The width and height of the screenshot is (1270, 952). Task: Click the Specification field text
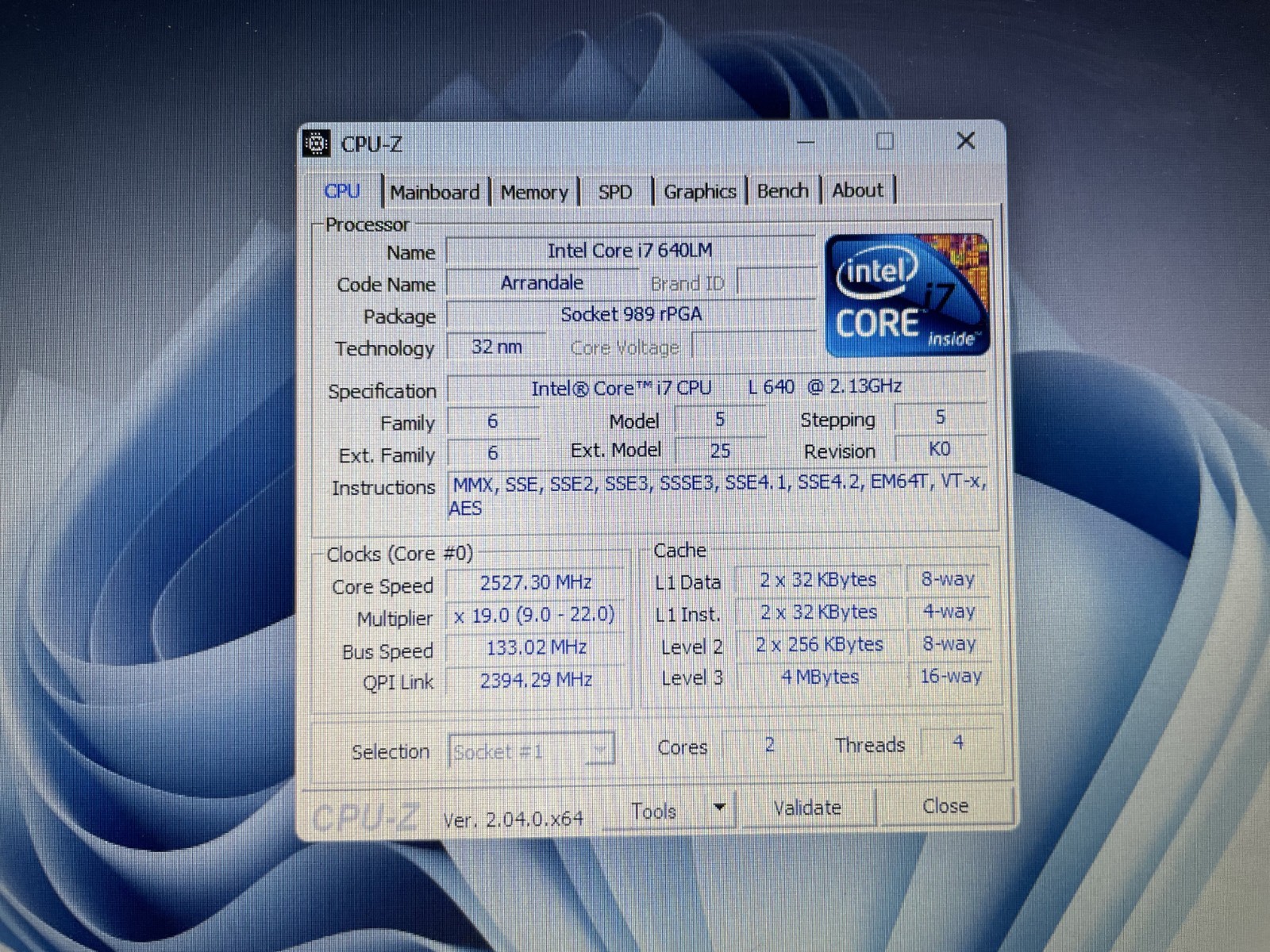click(717, 387)
